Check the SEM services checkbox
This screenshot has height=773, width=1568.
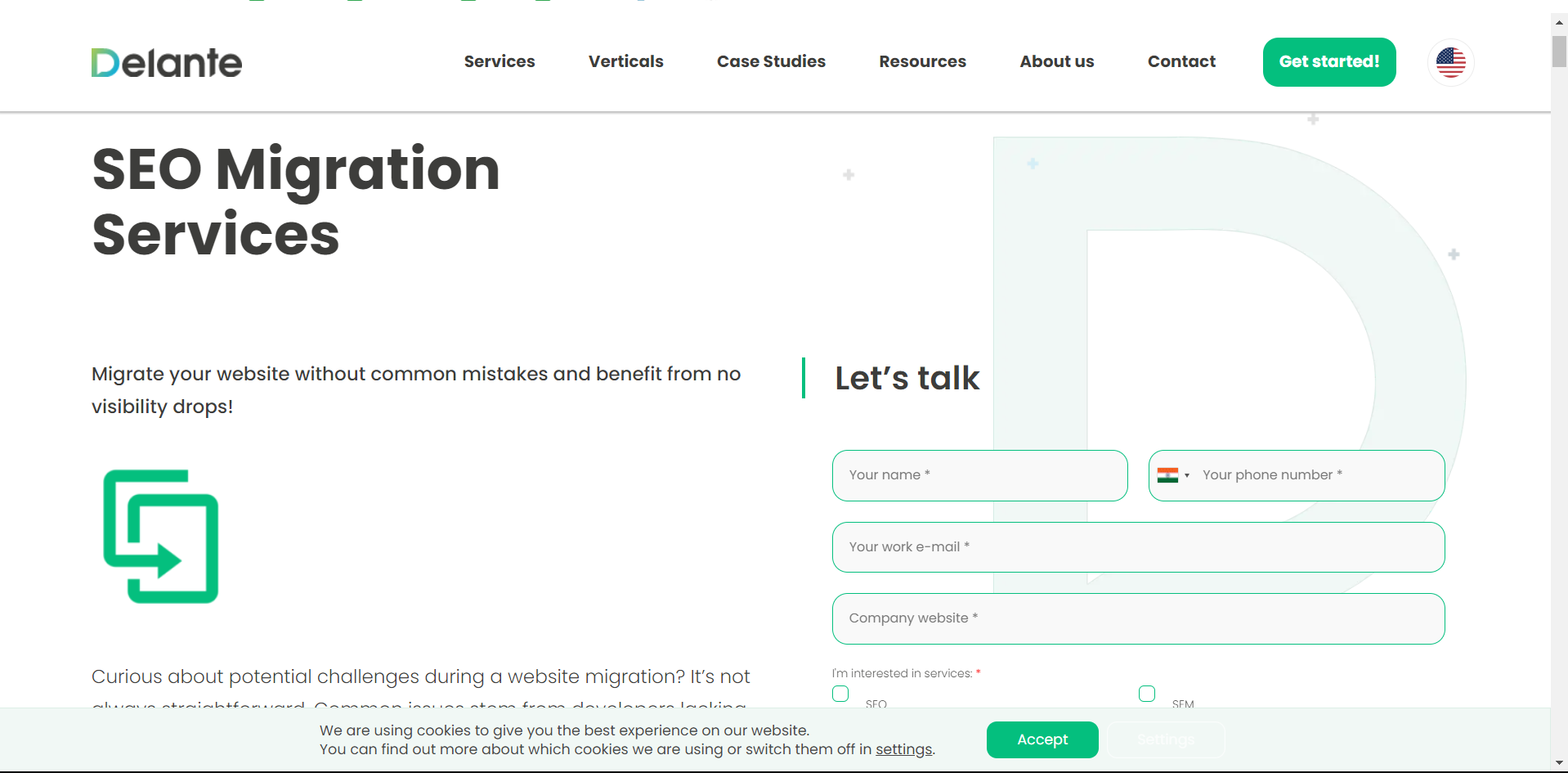point(1147,694)
